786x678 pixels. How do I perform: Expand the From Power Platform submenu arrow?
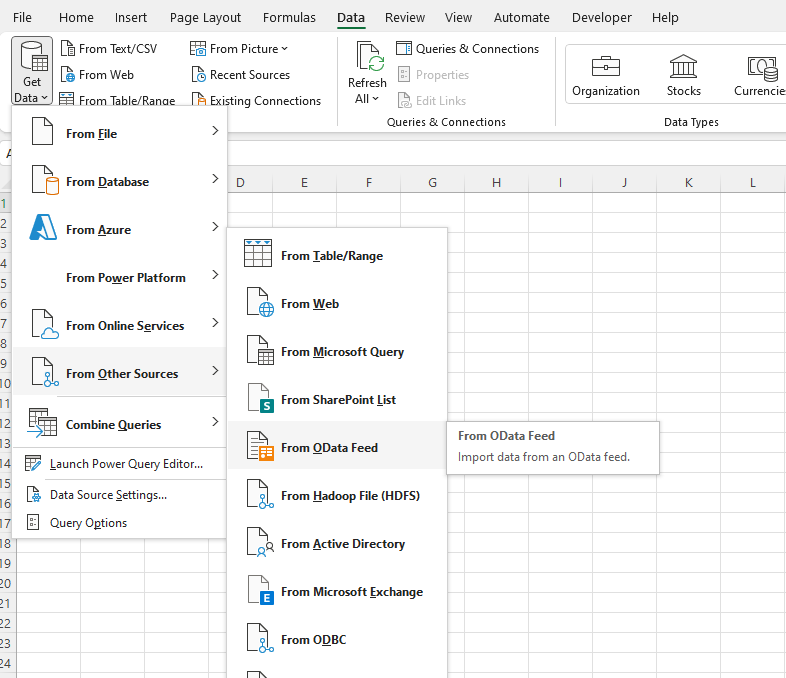[215, 275]
